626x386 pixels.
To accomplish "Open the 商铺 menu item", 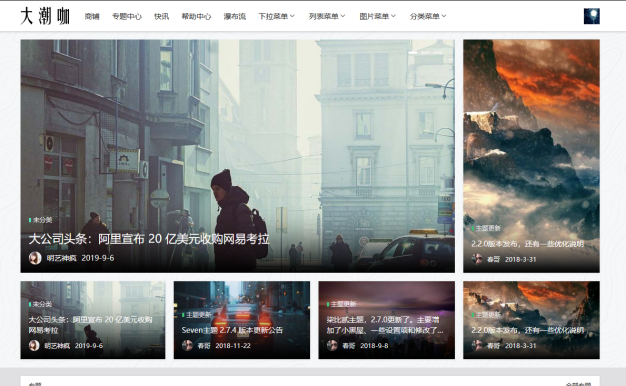I will pyautogui.click(x=92, y=16).
